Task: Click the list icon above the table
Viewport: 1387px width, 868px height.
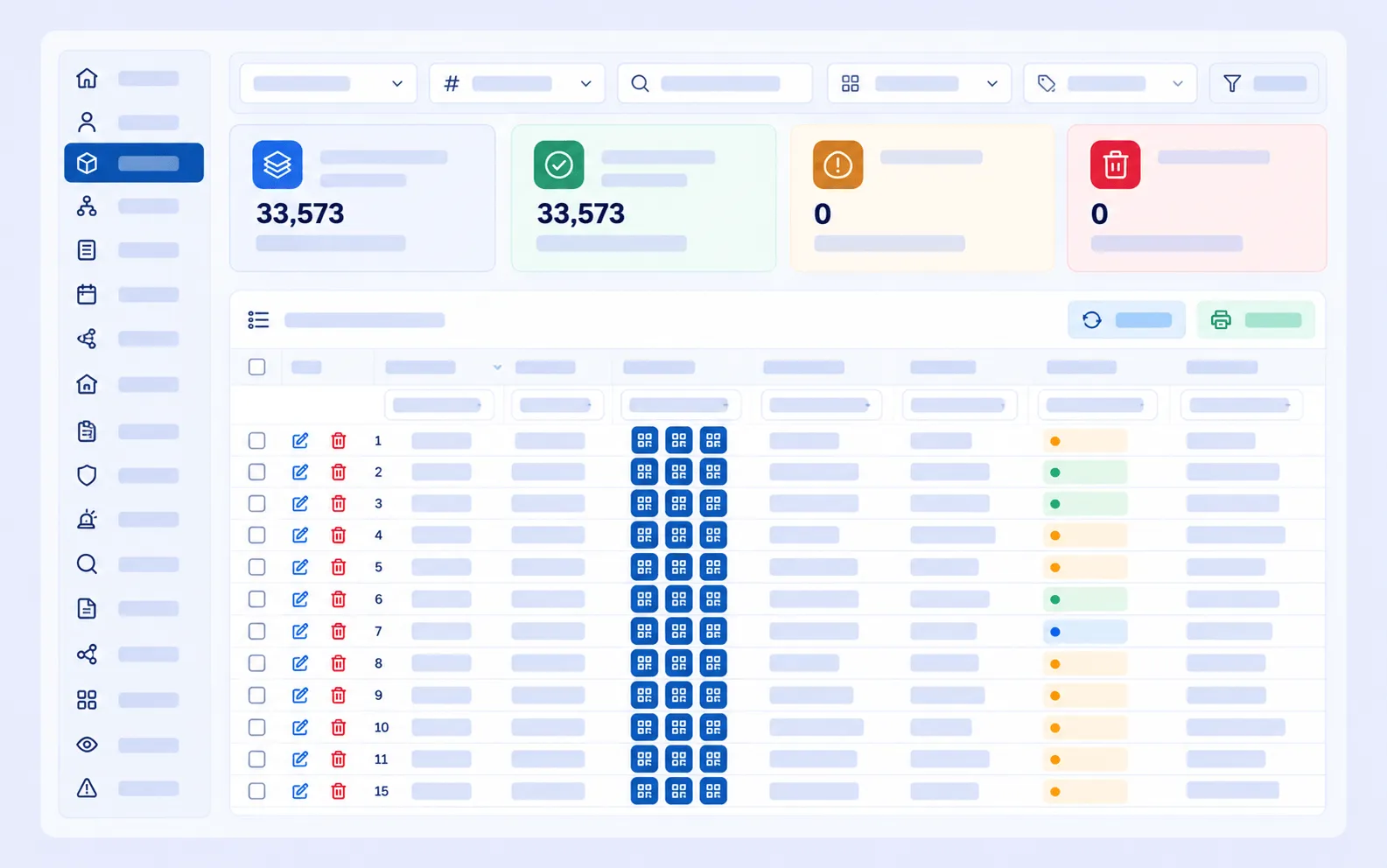Action: (258, 320)
